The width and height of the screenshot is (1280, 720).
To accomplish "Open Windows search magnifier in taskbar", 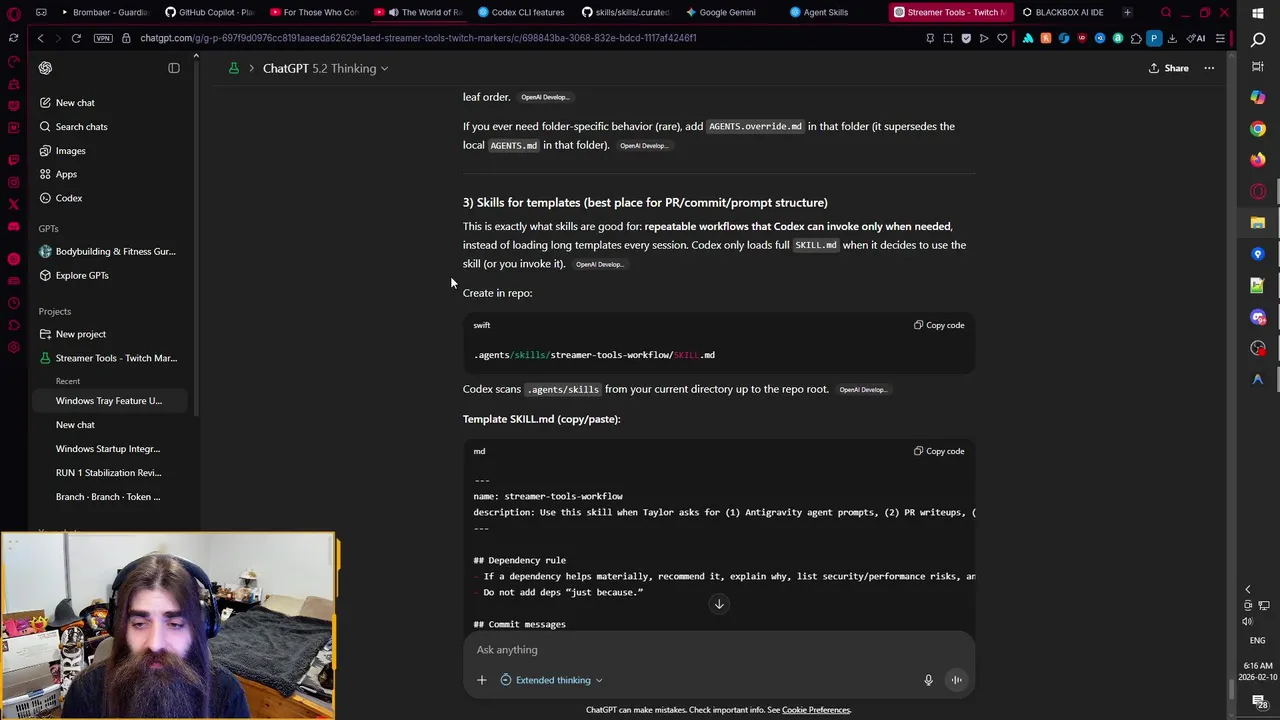I will [1258, 40].
